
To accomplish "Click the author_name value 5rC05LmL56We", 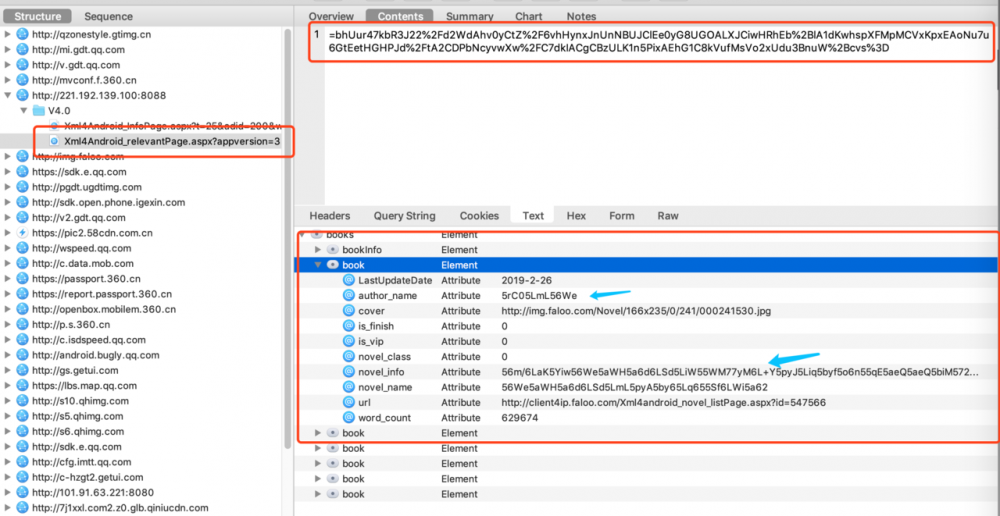I will [540, 295].
